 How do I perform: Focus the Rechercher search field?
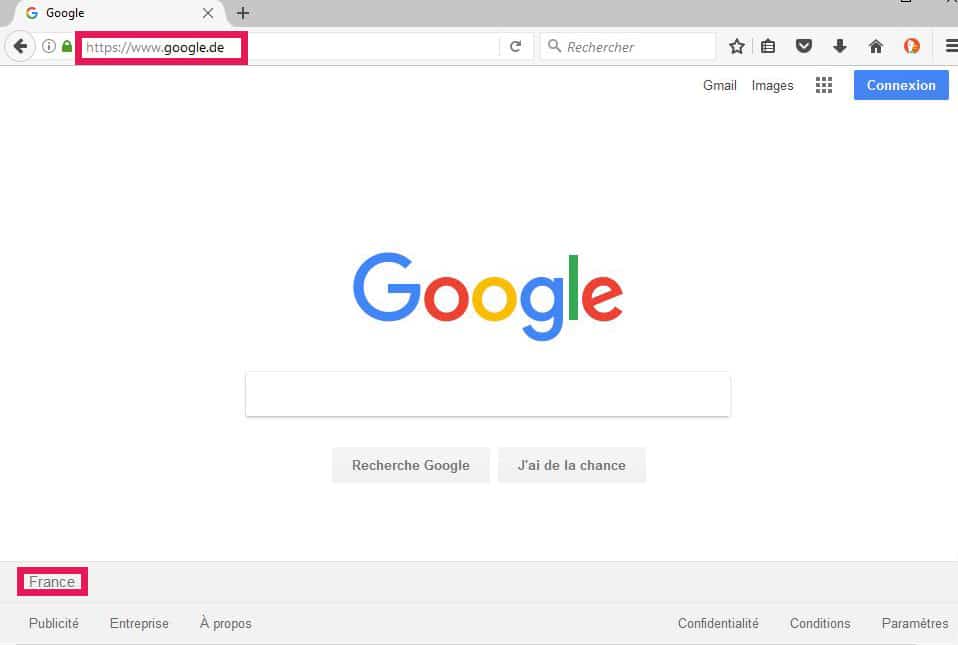pos(628,46)
